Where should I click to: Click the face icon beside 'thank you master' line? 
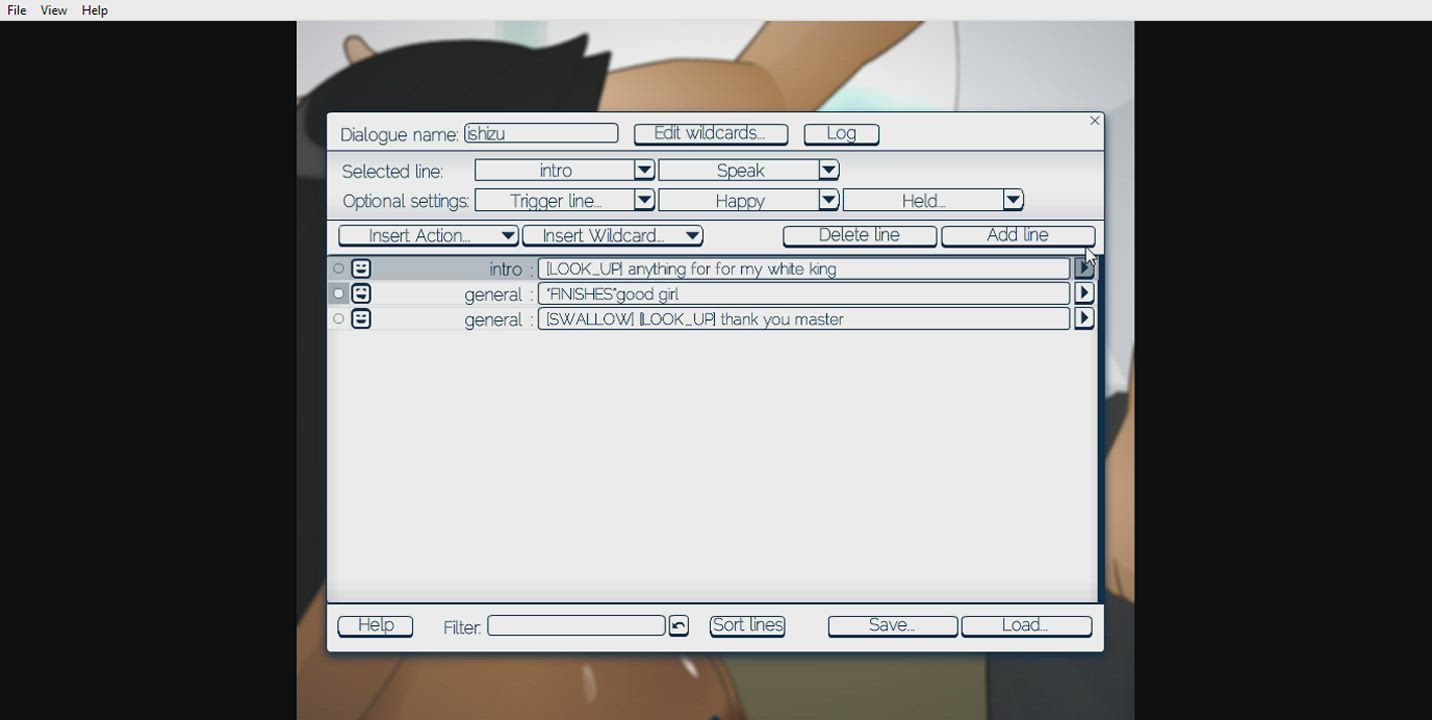tap(361, 319)
